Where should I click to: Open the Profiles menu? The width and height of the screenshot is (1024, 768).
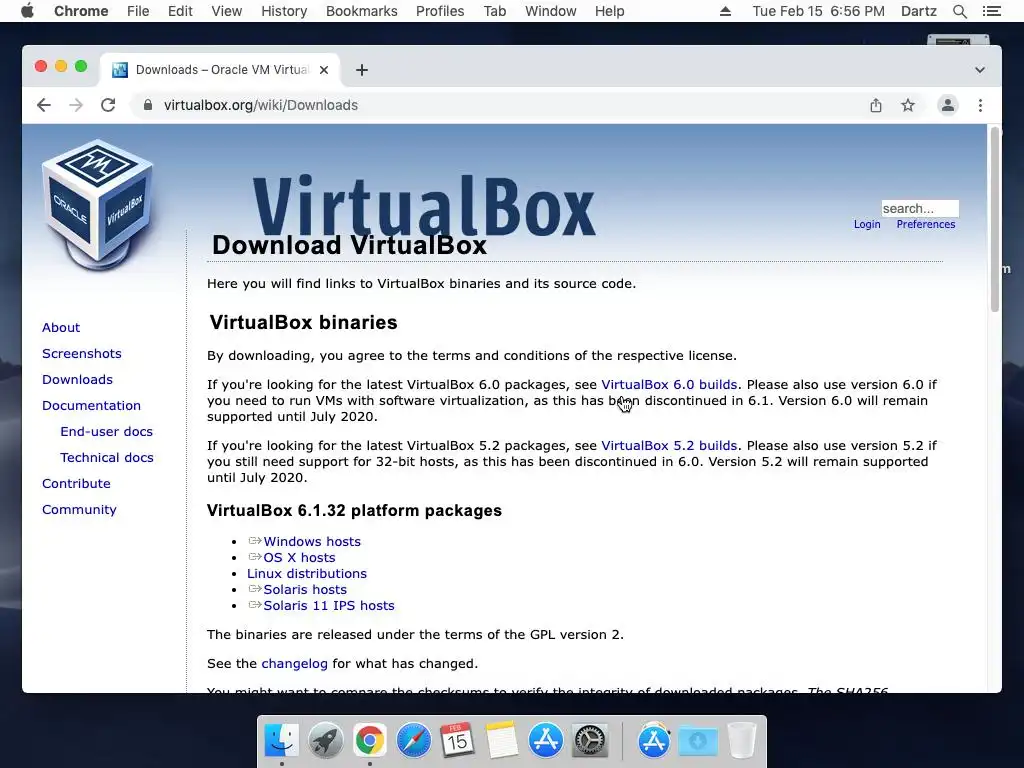(x=440, y=11)
